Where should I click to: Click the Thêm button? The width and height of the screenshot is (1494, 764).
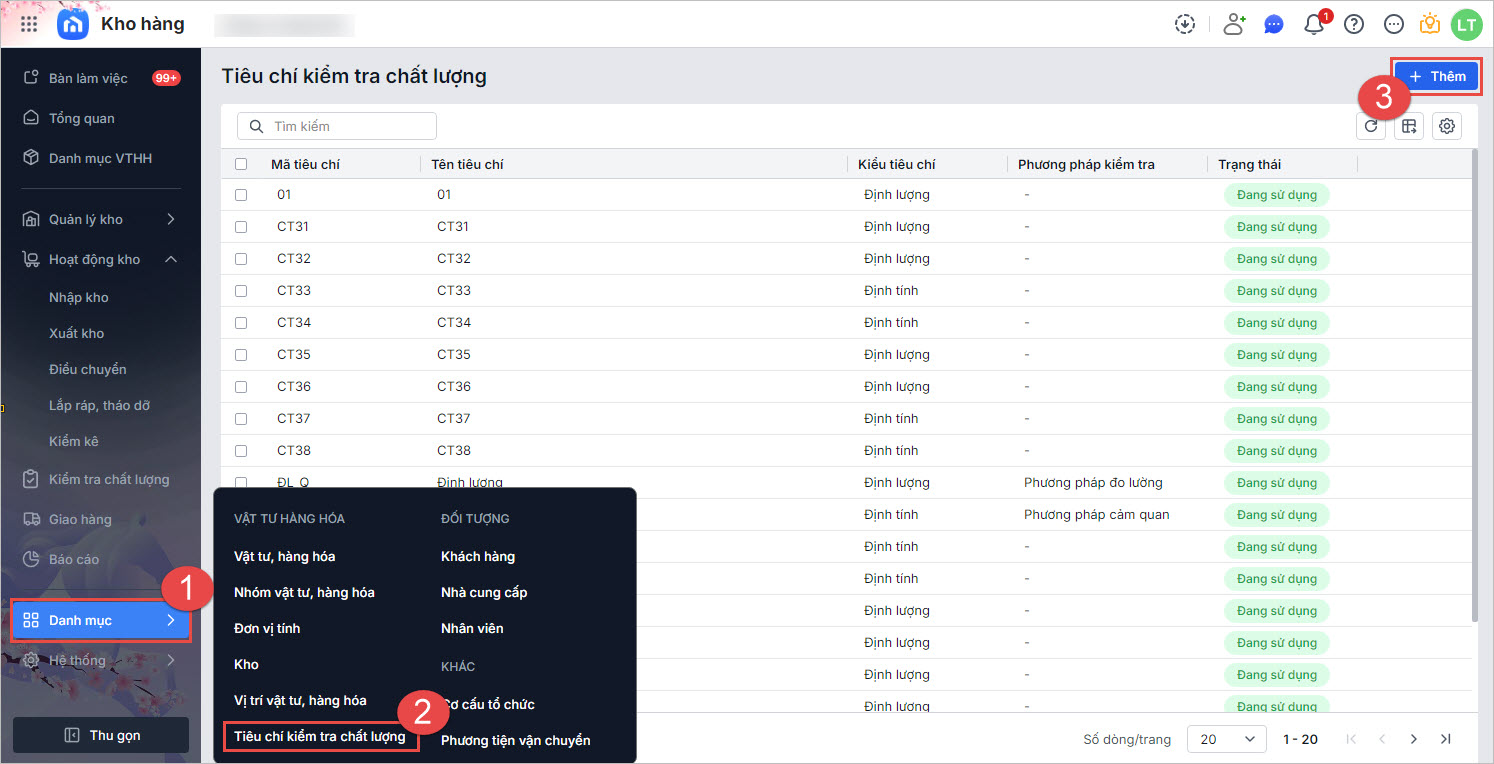(1436, 76)
